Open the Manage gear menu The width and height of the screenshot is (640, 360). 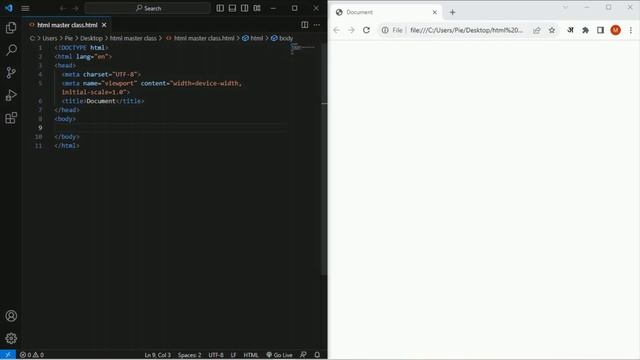point(11,338)
